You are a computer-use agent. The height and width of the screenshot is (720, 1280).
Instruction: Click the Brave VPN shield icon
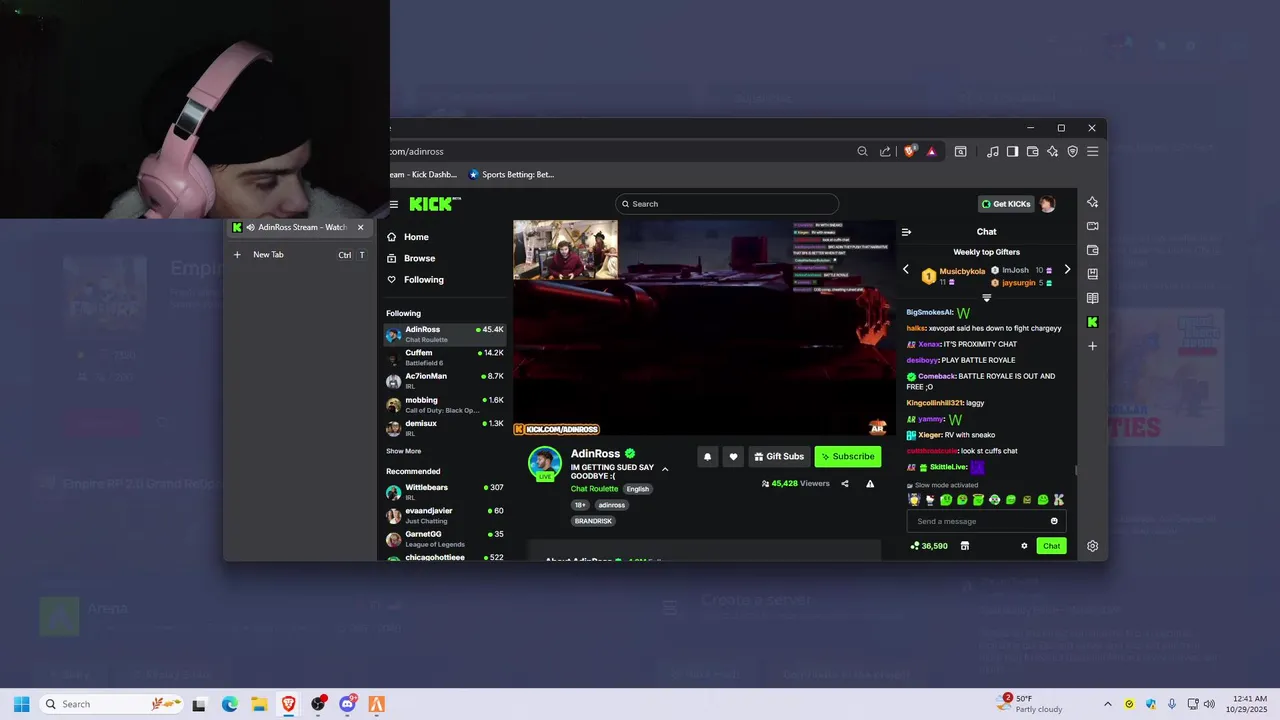1073,152
